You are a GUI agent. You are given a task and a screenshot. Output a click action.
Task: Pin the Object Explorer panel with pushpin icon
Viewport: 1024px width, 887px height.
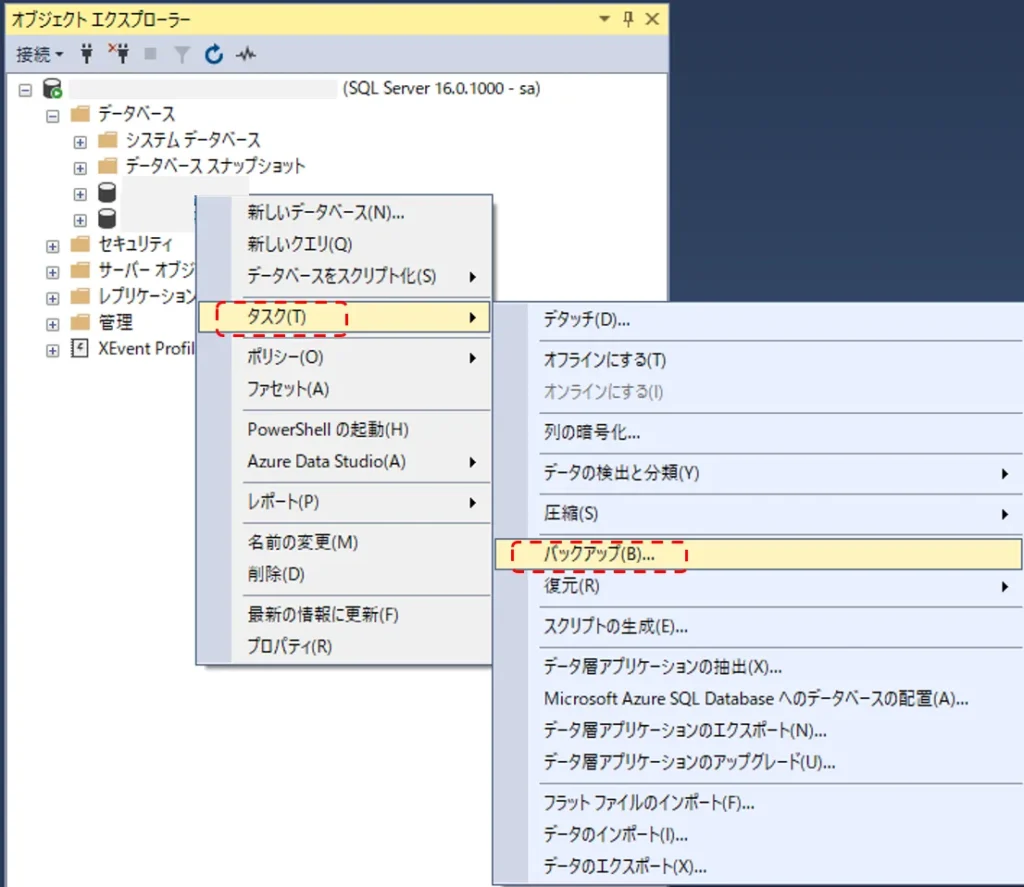628,19
